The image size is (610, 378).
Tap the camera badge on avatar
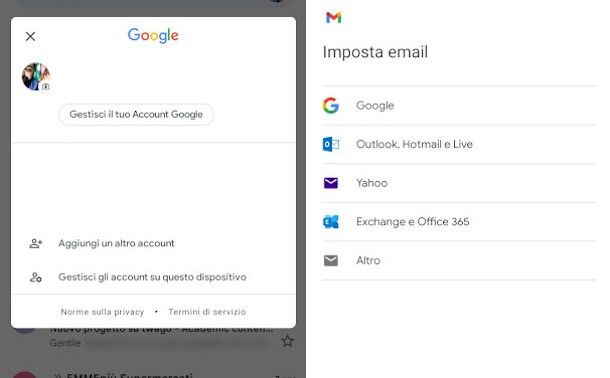pos(46,86)
